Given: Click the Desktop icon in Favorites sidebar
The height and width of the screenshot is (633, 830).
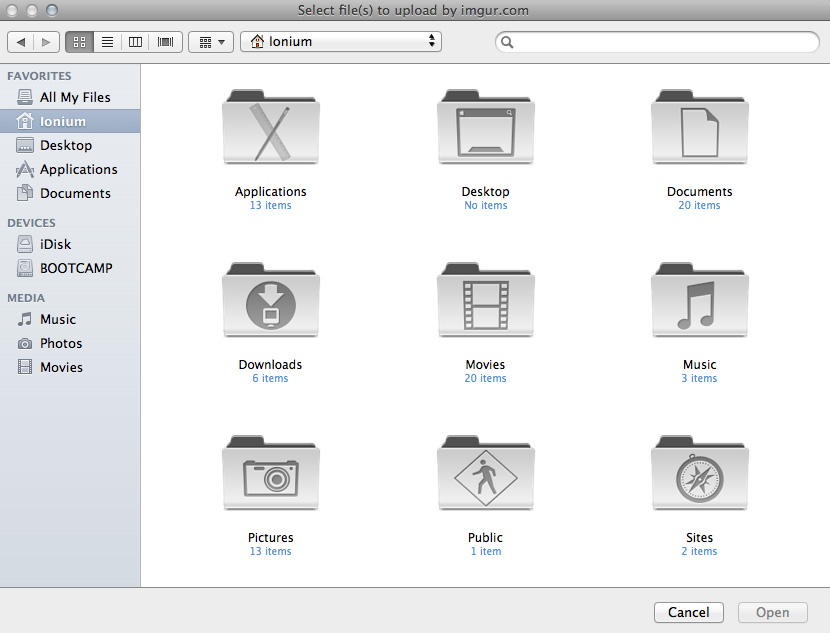Looking at the screenshot, I should 25,145.
